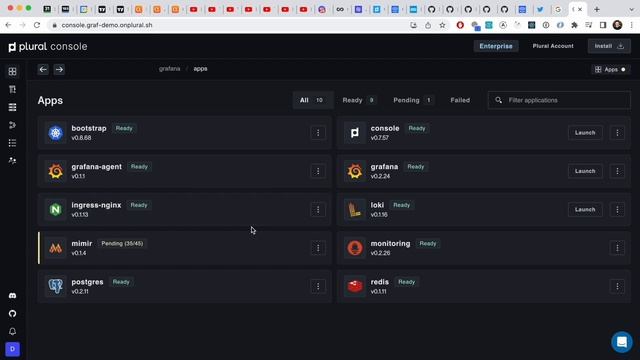640x360 pixels.
Task: Click the forward arrow in console header
Action: [59, 69]
